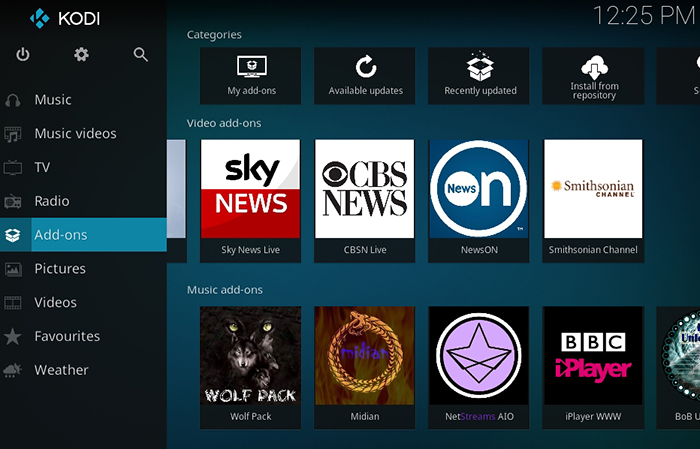Click the Video add-ons section heading
700x449 pixels.
224,123
